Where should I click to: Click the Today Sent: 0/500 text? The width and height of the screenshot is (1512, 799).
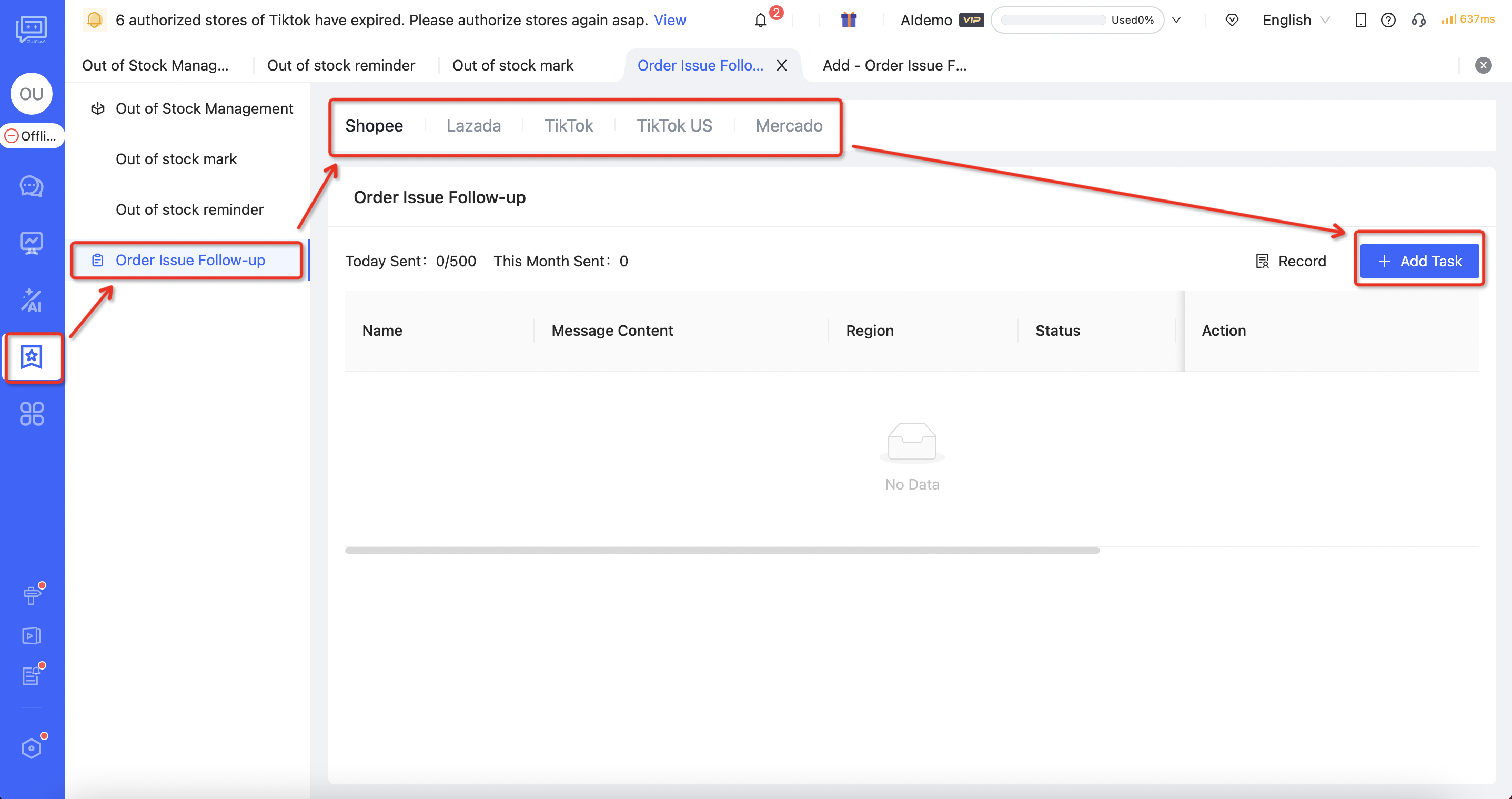(x=410, y=261)
